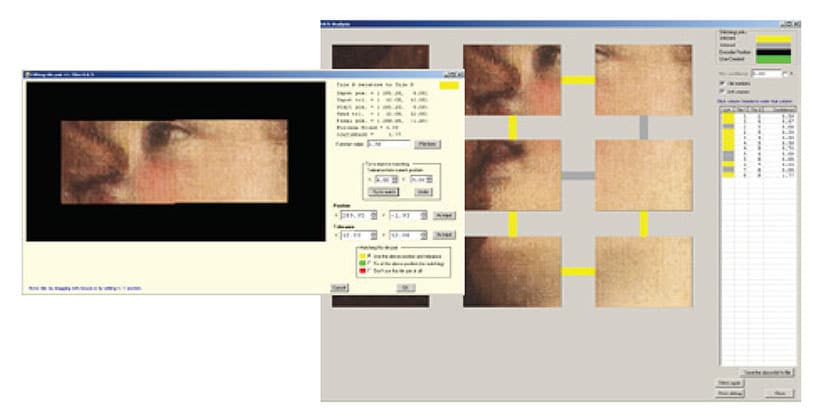Select the bottom tile with dark left edge
The width and height of the screenshot is (820, 420).
click(512, 271)
